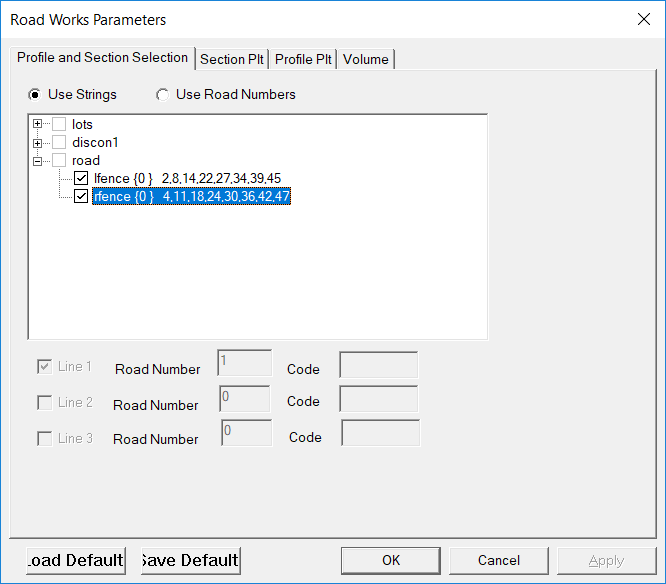Toggle the road group checkbox
This screenshot has height=584, width=666.
[59, 161]
